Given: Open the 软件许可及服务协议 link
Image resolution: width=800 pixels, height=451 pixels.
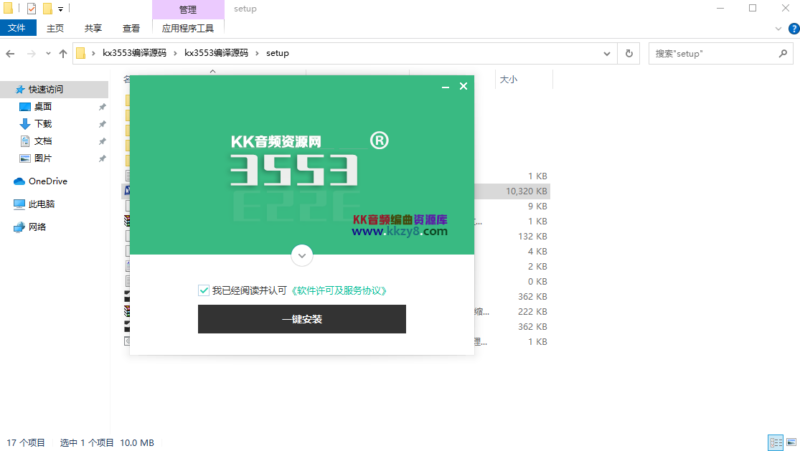Looking at the screenshot, I should [x=339, y=290].
